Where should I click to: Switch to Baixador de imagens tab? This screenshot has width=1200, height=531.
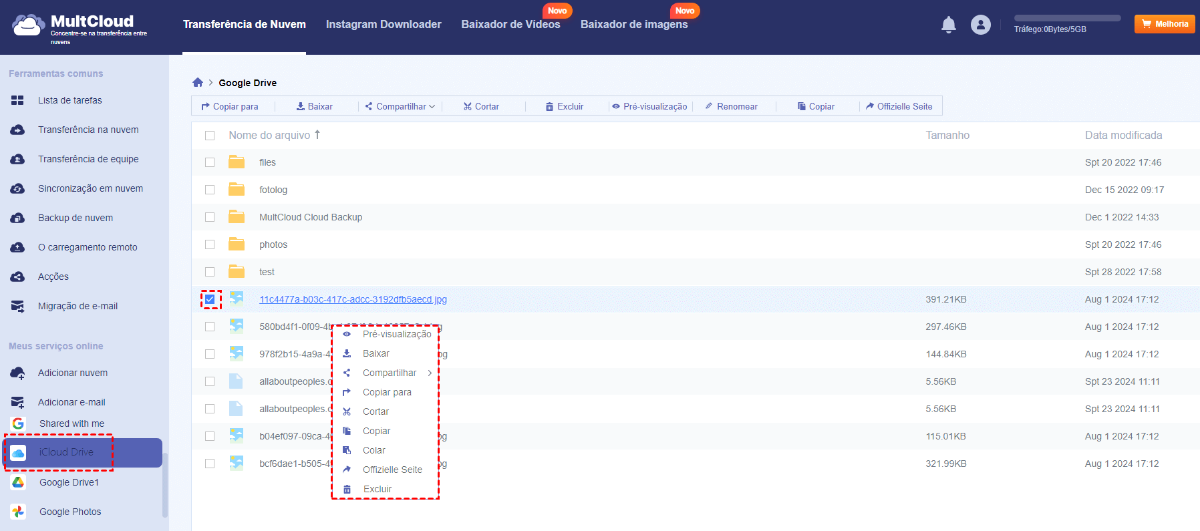[634, 24]
